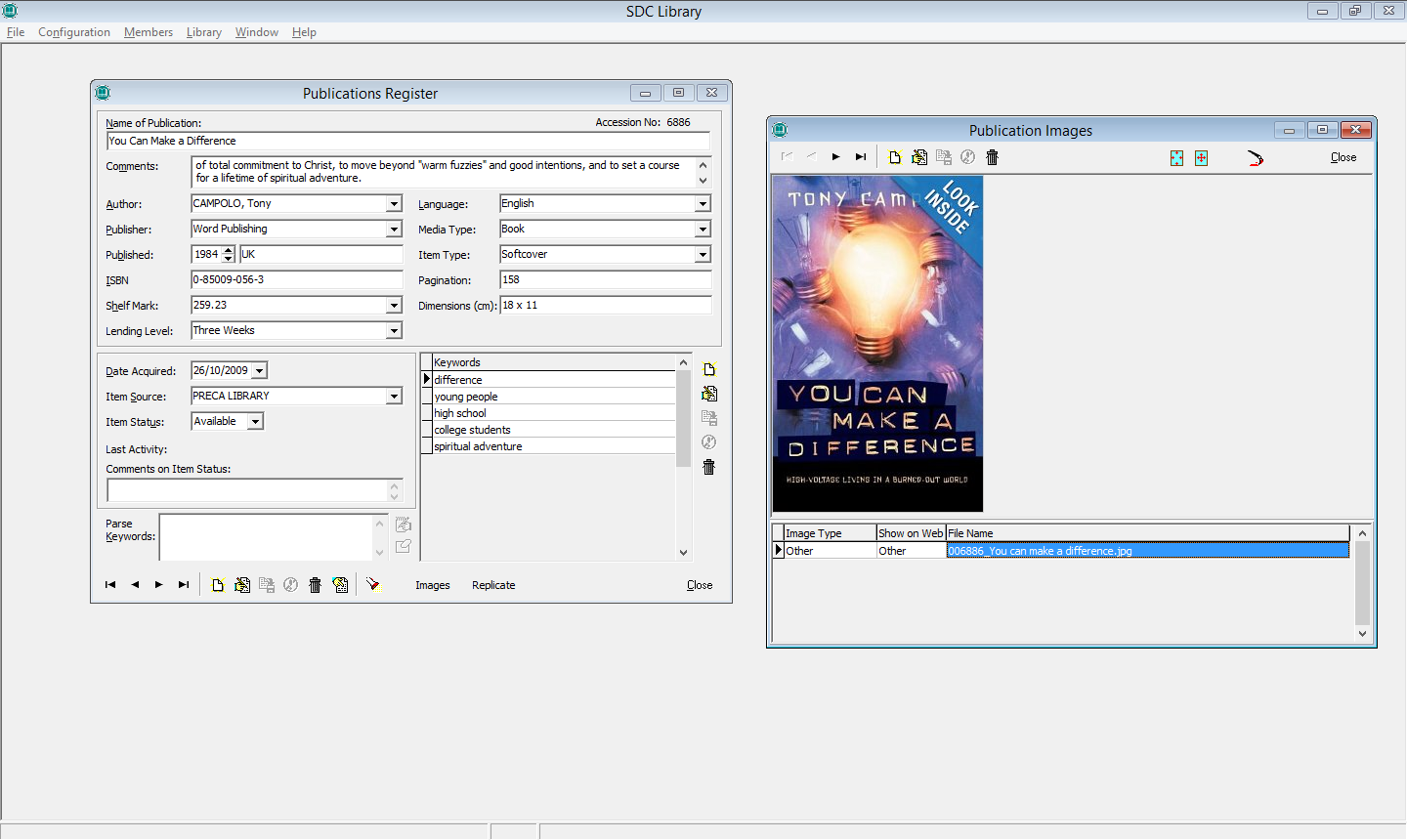This screenshot has height=840, width=1407.
Task: Click upper parse keywords icon
Action: pyautogui.click(x=404, y=525)
